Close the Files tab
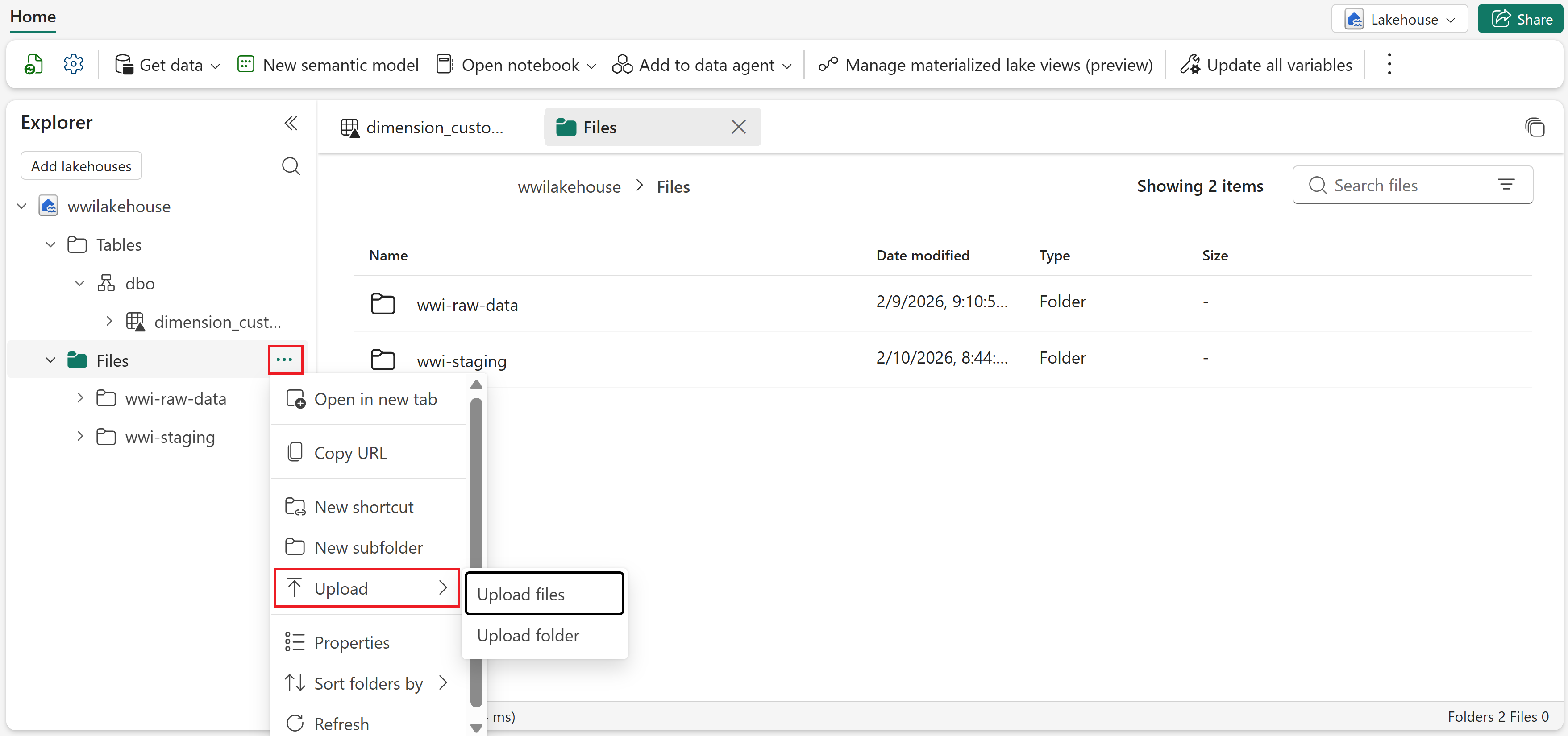 click(738, 127)
